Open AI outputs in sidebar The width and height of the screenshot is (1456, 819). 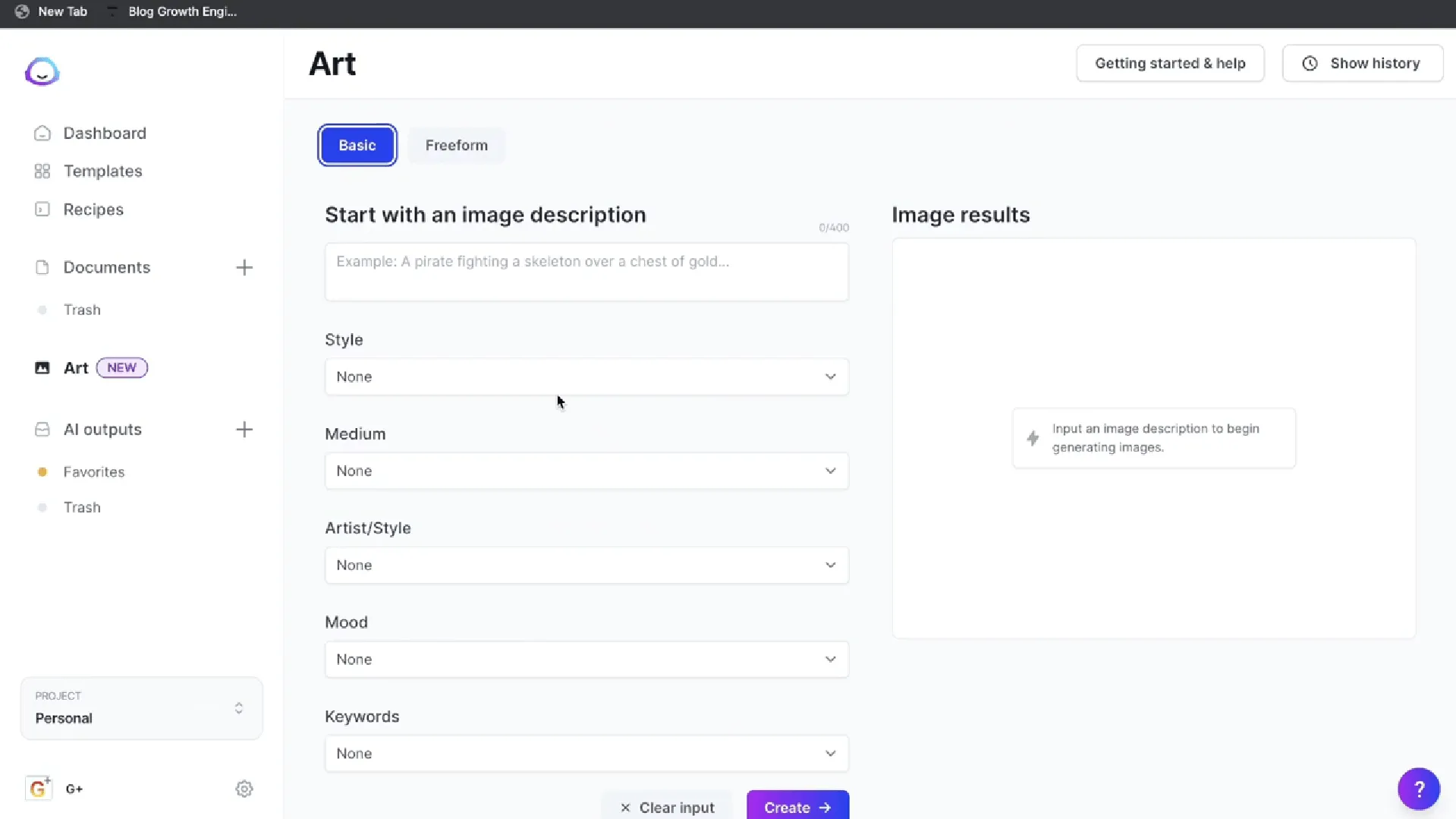click(102, 430)
